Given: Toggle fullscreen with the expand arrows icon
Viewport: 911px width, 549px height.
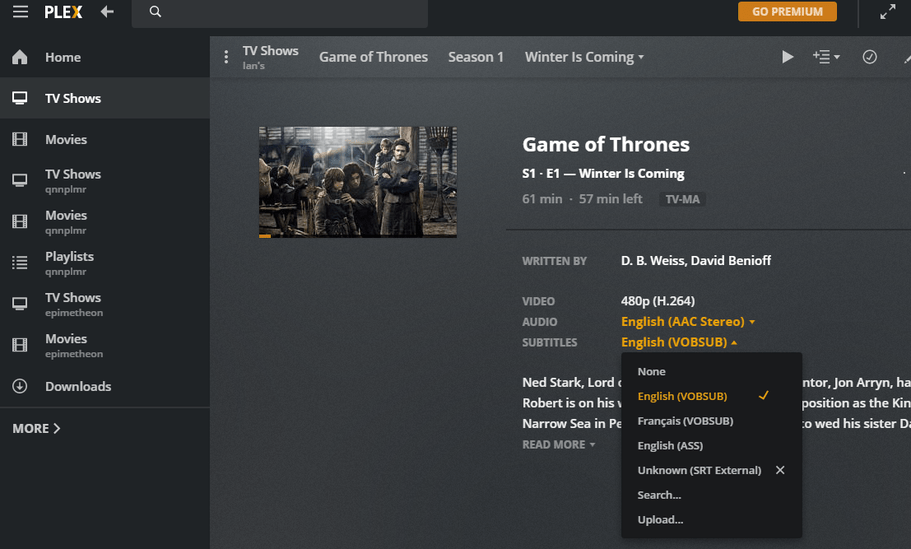Looking at the screenshot, I should pos(887,12).
